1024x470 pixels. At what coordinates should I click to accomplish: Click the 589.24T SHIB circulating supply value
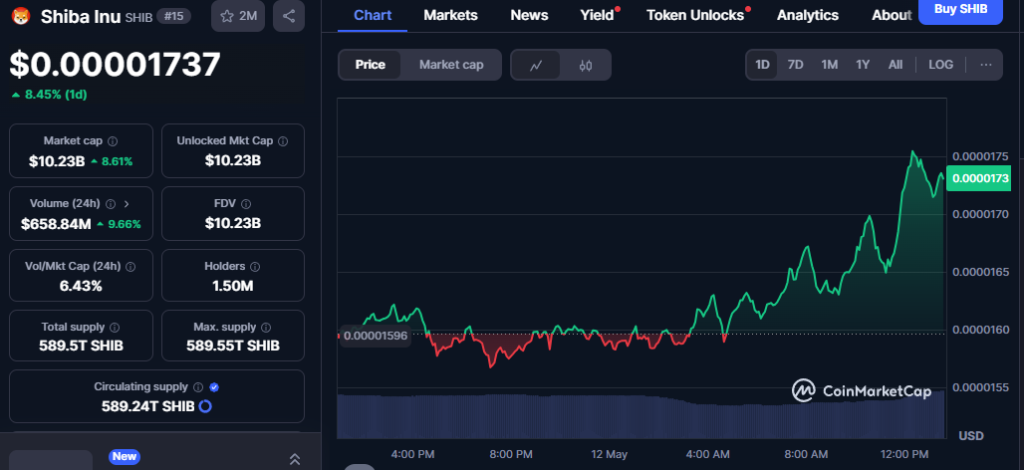click(148, 406)
